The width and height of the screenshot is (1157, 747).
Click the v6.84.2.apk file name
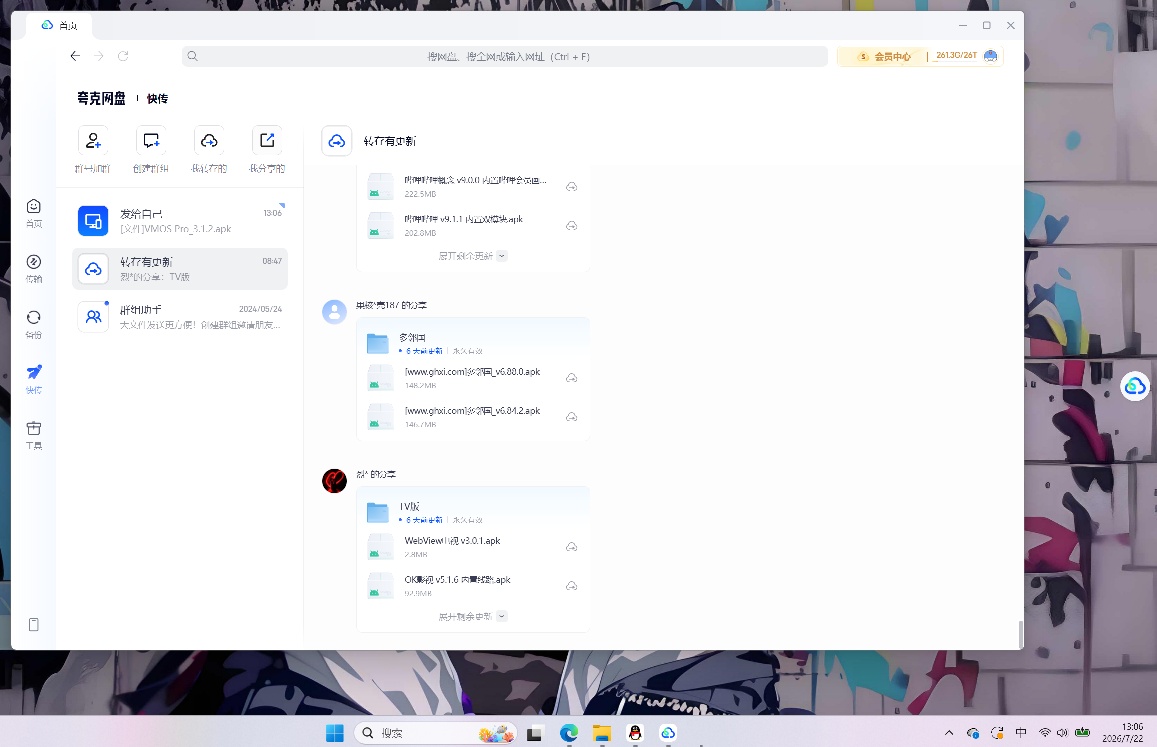[472, 410]
